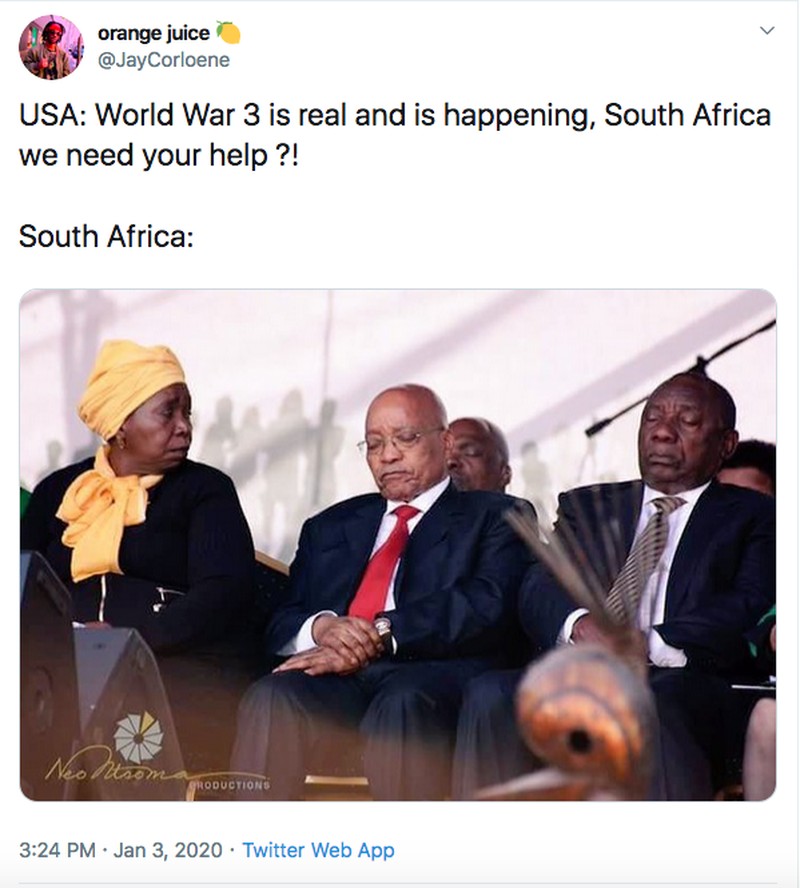
Task: Click the "South Africa:" caption line
Action: 106,237
